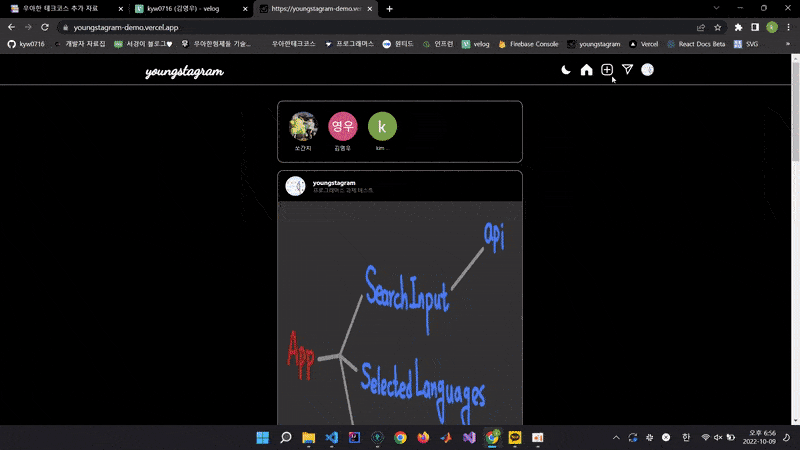Screen dimensions: 800x450
Task: Open Visual Studio from taskbar
Action: pyautogui.click(x=469, y=438)
